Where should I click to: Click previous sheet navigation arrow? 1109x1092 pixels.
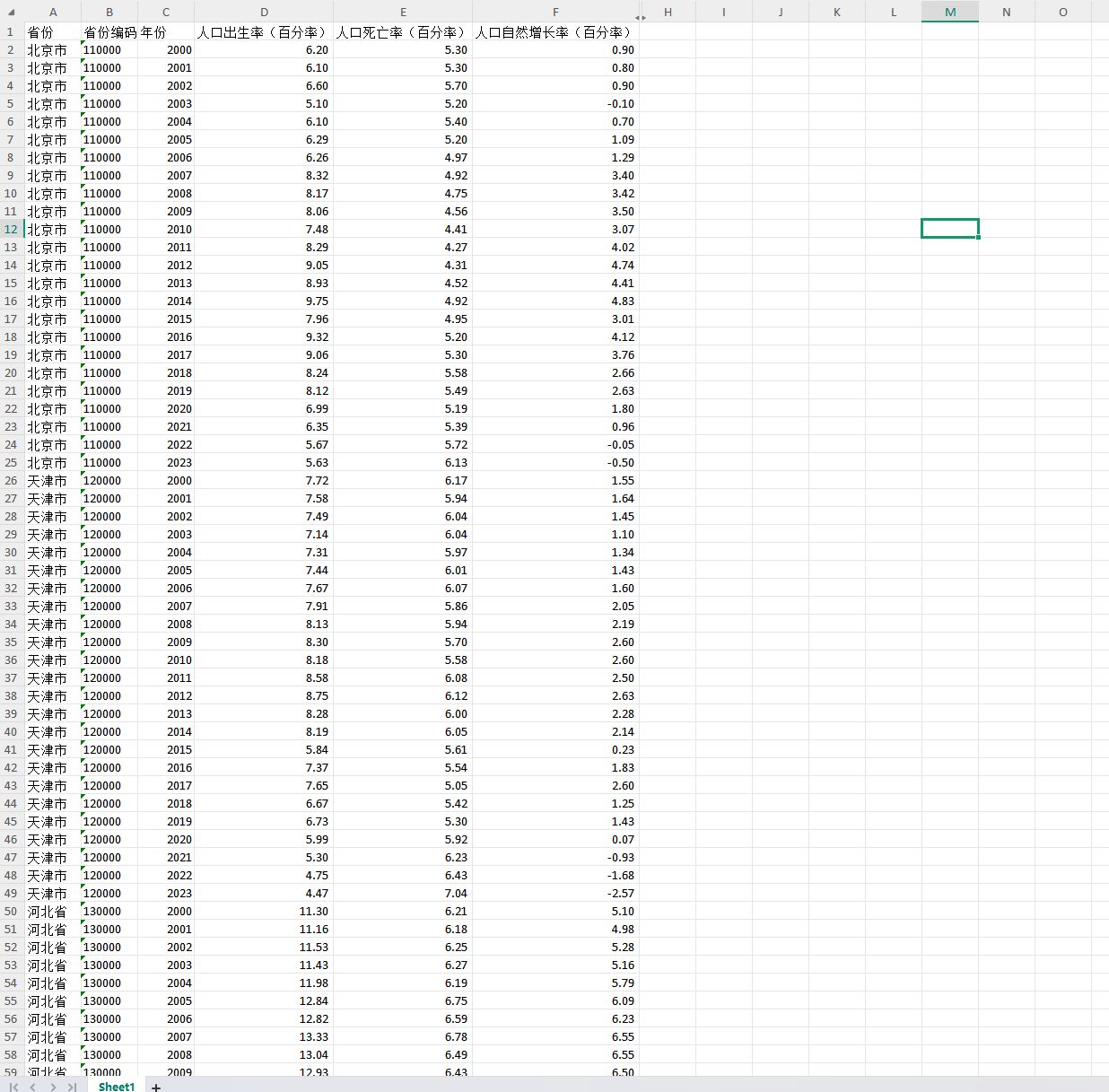coord(33,1087)
